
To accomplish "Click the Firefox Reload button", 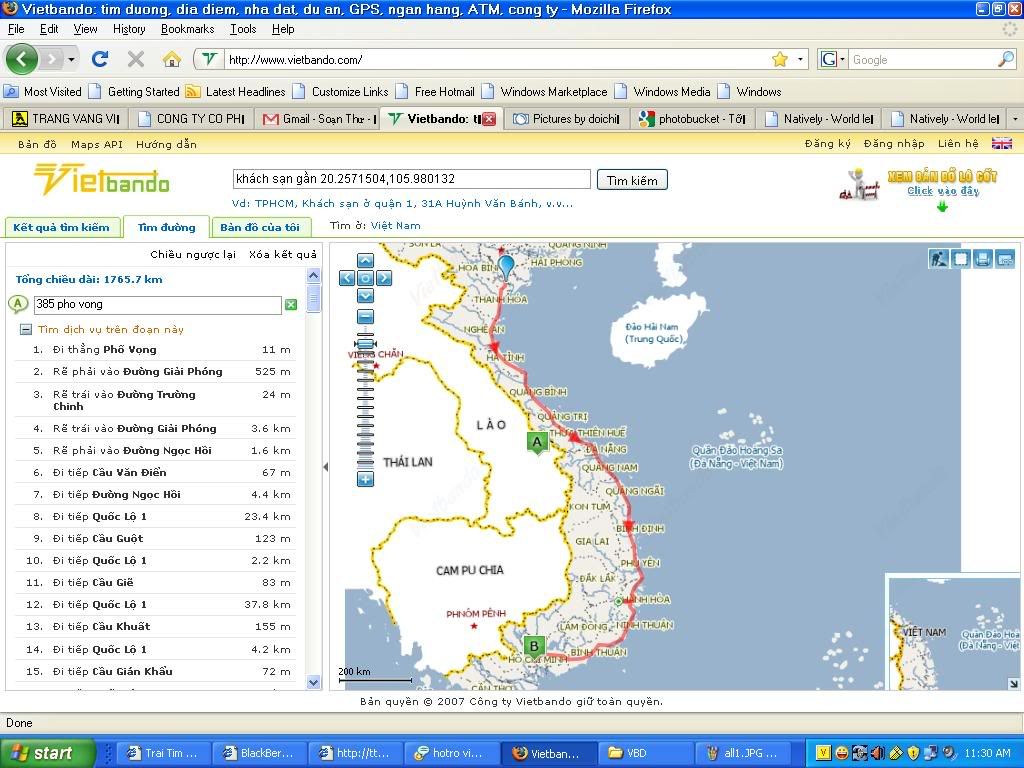I will pos(100,59).
